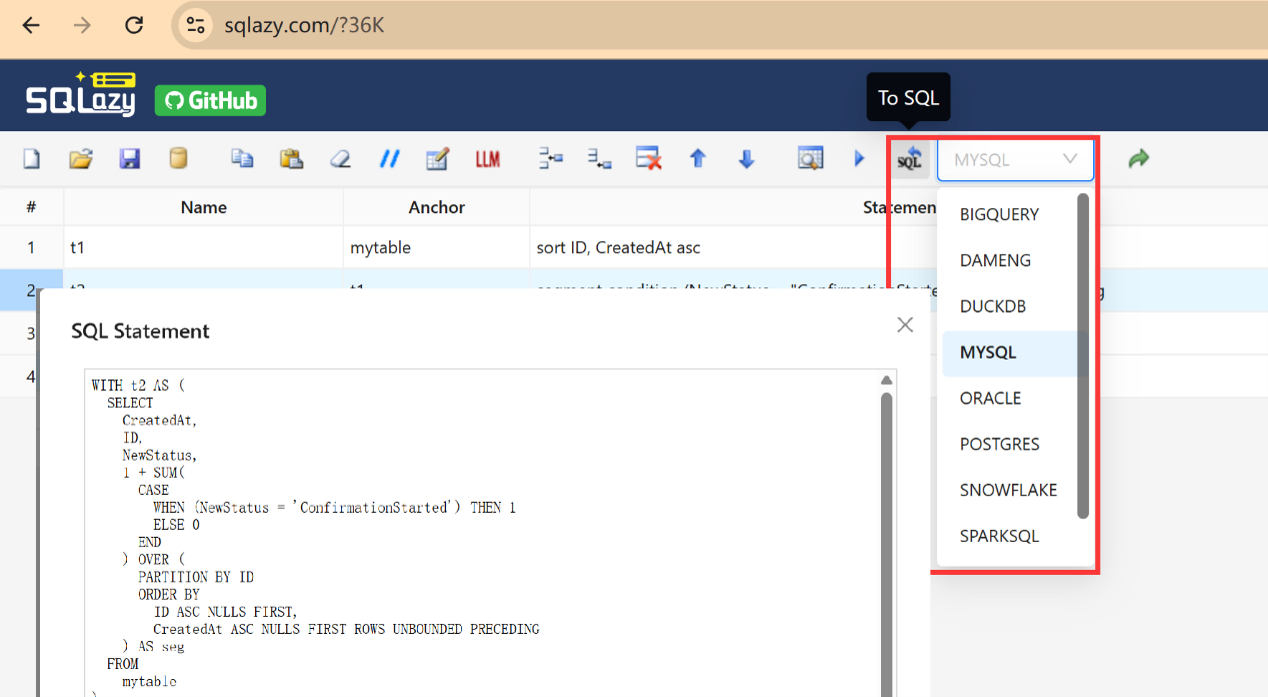Reload the sqlazy.com page
1268x697 pixels.
(x=133, y=26)
